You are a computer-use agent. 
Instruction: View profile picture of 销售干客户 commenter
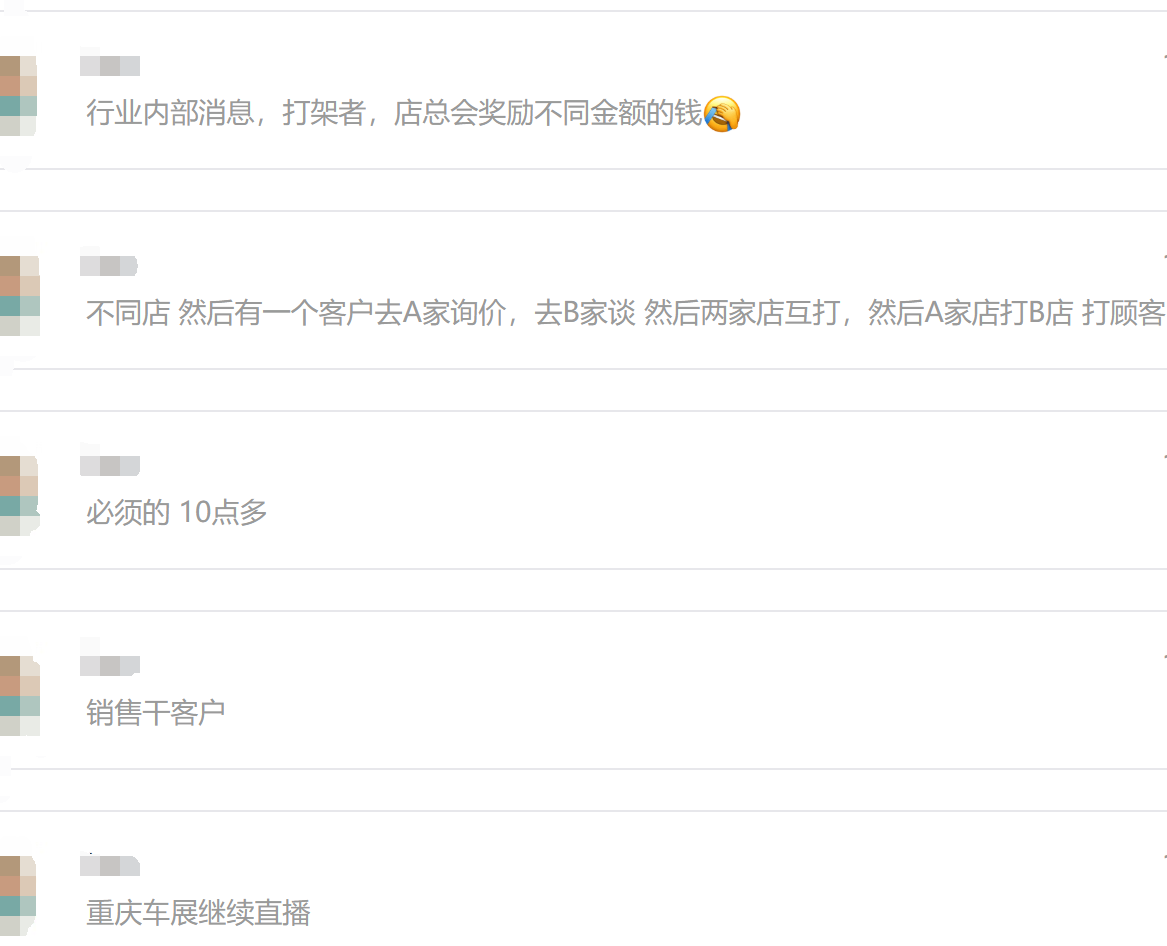coord(19,696)
